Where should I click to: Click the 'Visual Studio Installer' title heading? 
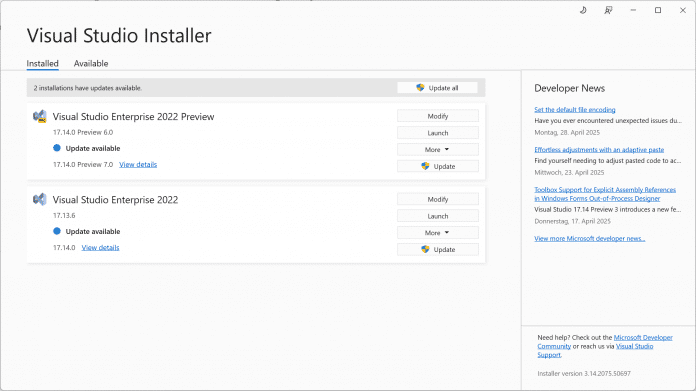119,36
